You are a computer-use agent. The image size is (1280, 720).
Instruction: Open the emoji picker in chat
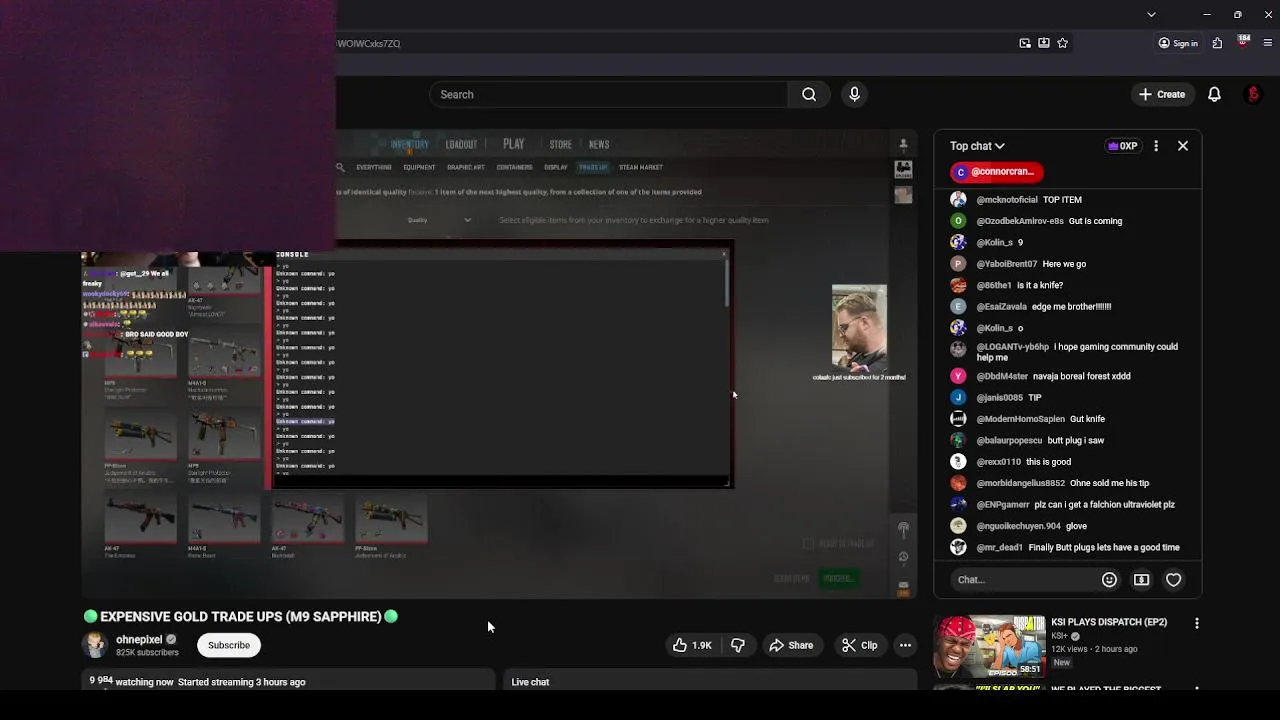tap(1109, 580)
